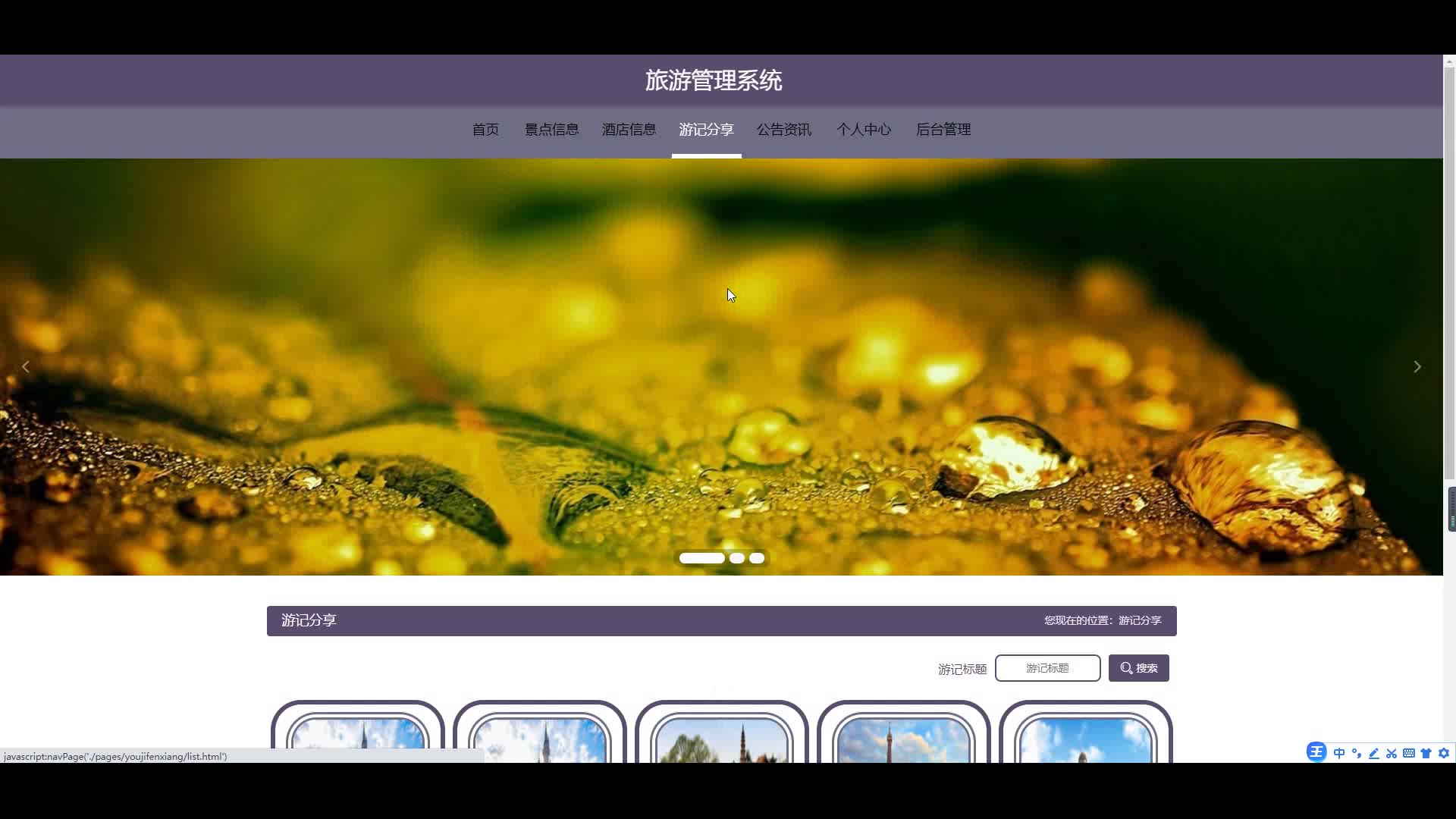This screenshot has height=819, width=1456.
Task: Open the 后台管理 link in the navigation
Action: coord(943,130)
